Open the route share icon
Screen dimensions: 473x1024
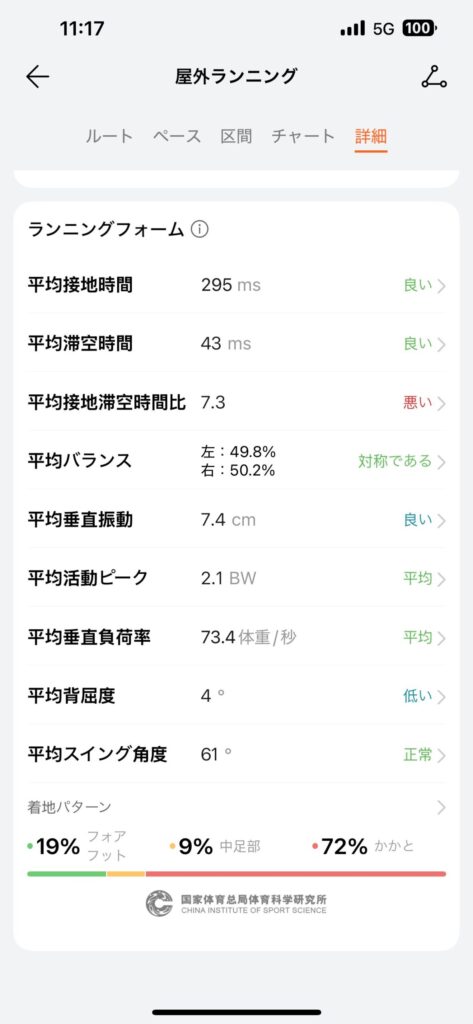click(434, 76)
